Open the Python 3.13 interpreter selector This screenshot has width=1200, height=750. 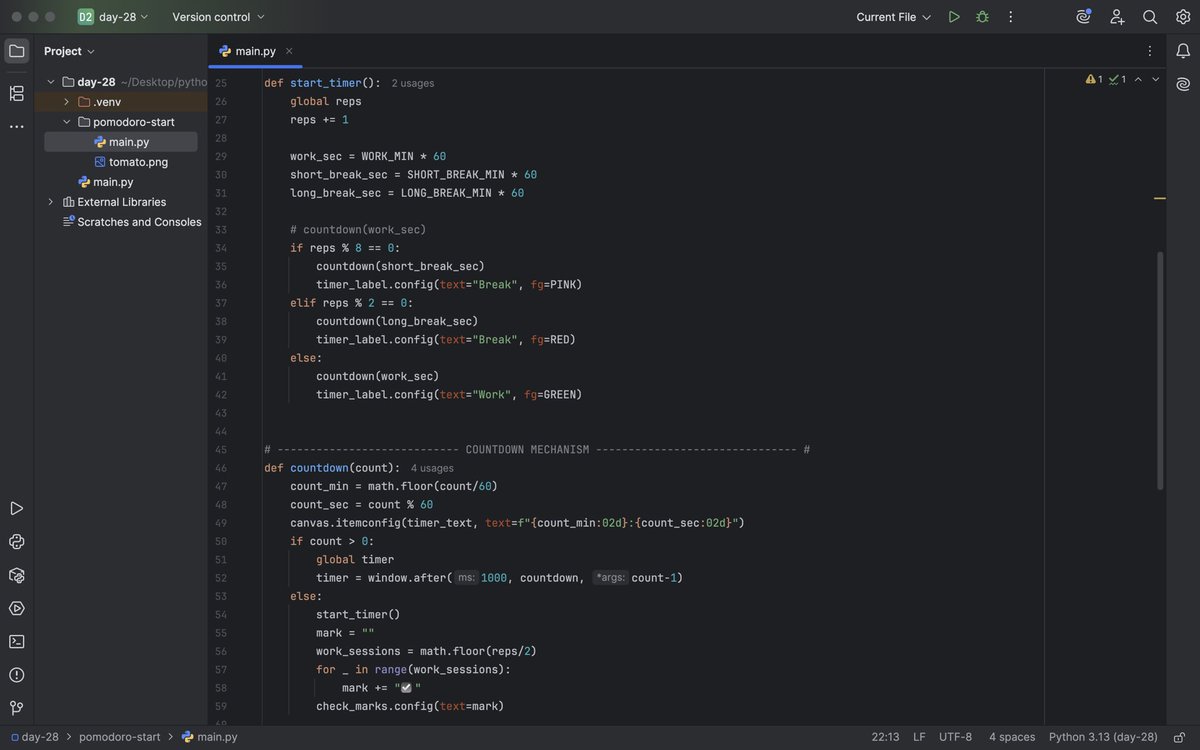pyautogui.click(x=1103, y=737)
